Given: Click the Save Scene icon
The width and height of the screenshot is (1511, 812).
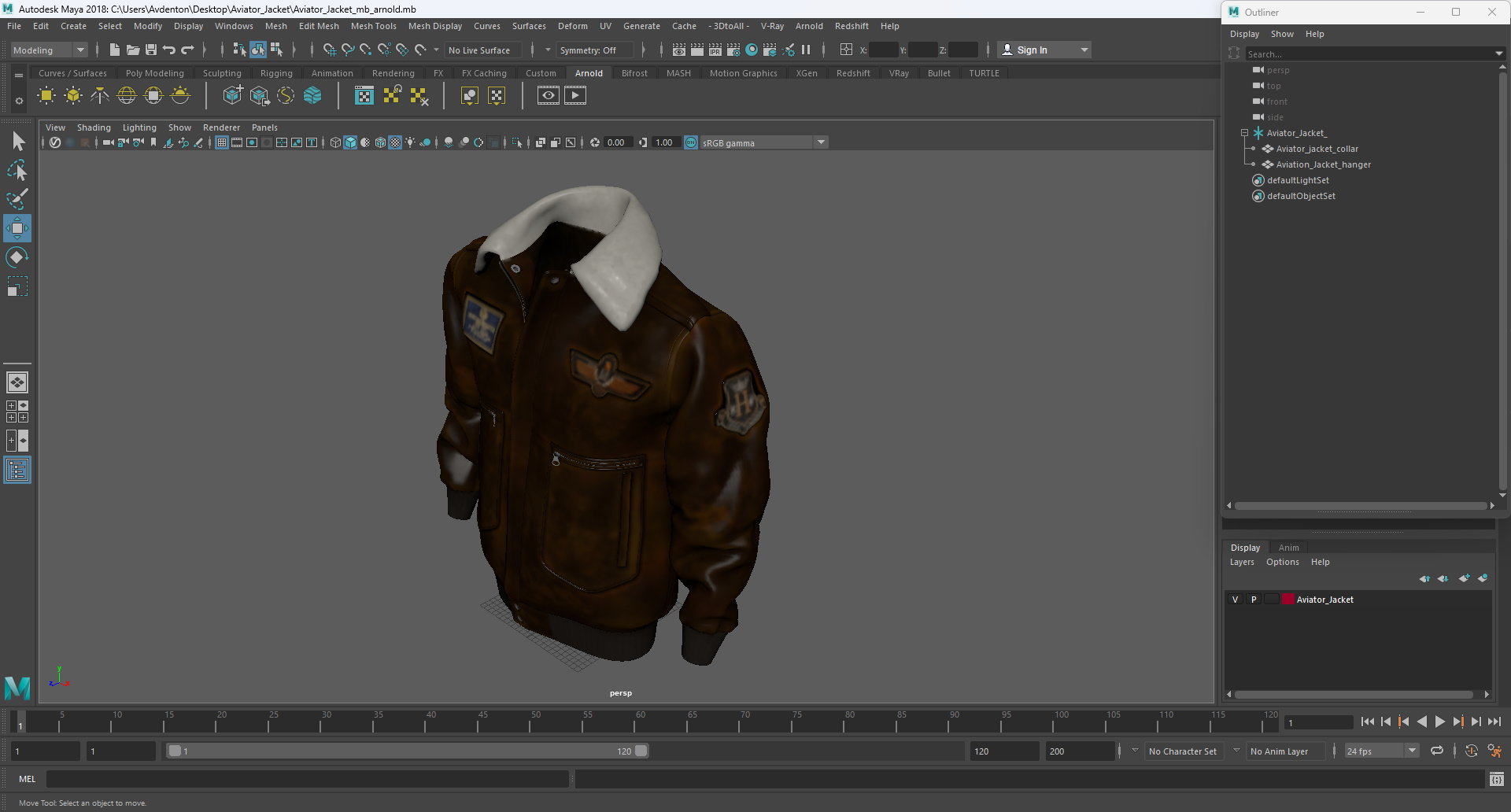Looking at the screenshot, I should coord(151,50).
